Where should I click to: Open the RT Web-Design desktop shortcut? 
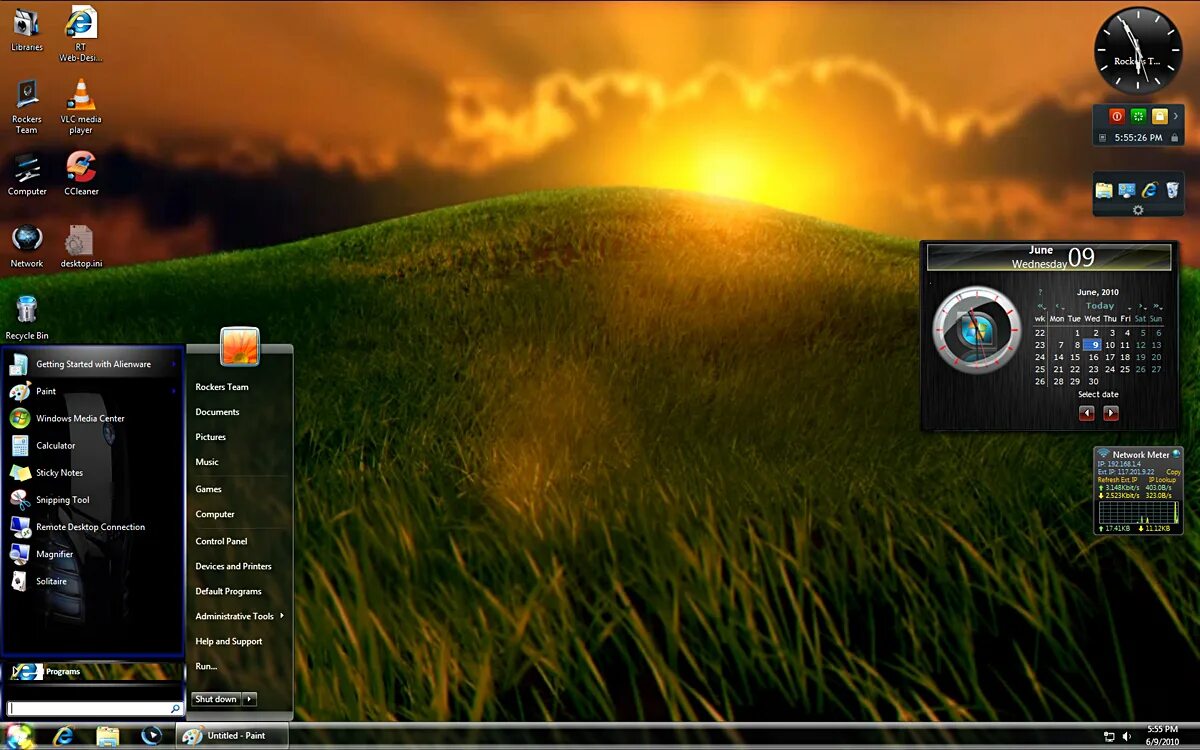tap(81, 35)
